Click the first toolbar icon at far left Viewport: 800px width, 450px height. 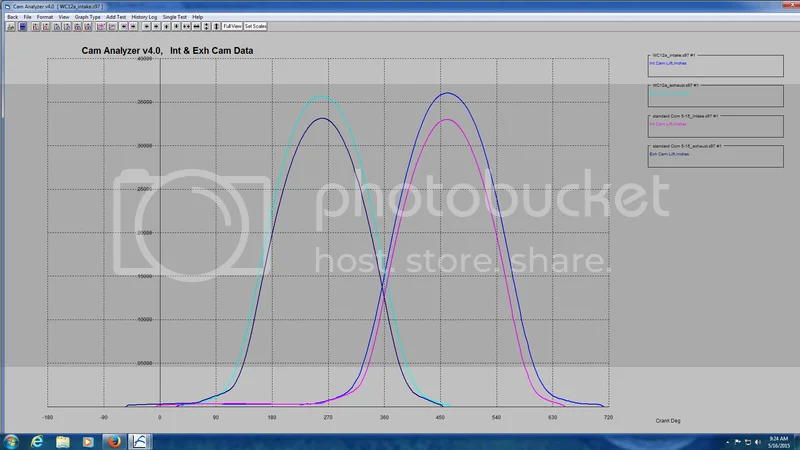10,26
